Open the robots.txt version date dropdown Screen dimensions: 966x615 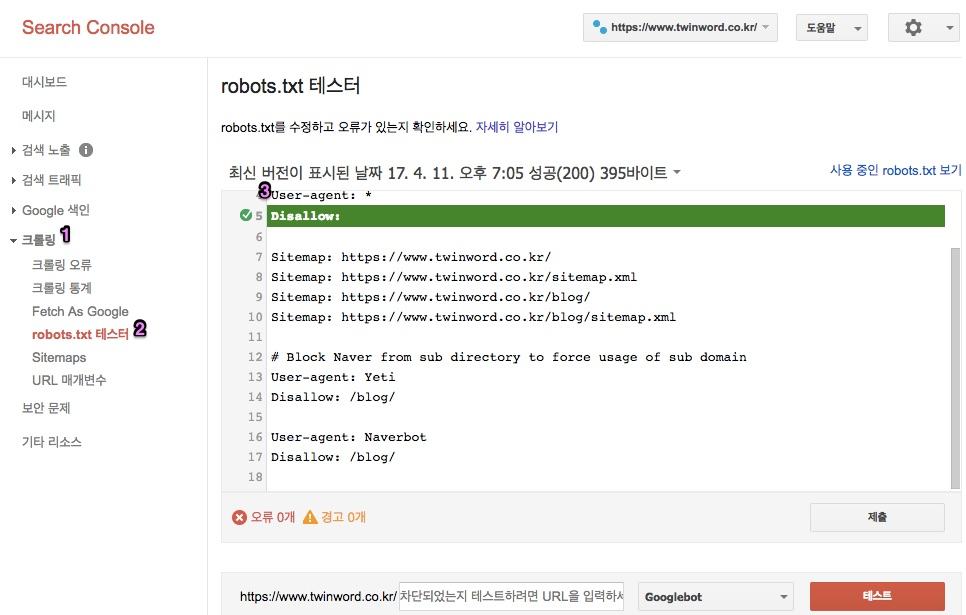(x=677, y=172)
